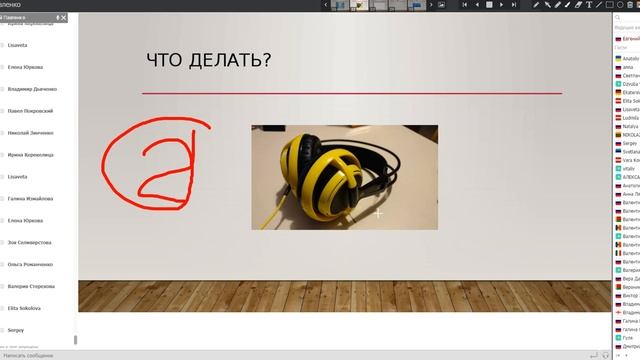Viewport: 640px width, 360px height.
Task: Jump to the first slide
Action: (464, 5)
